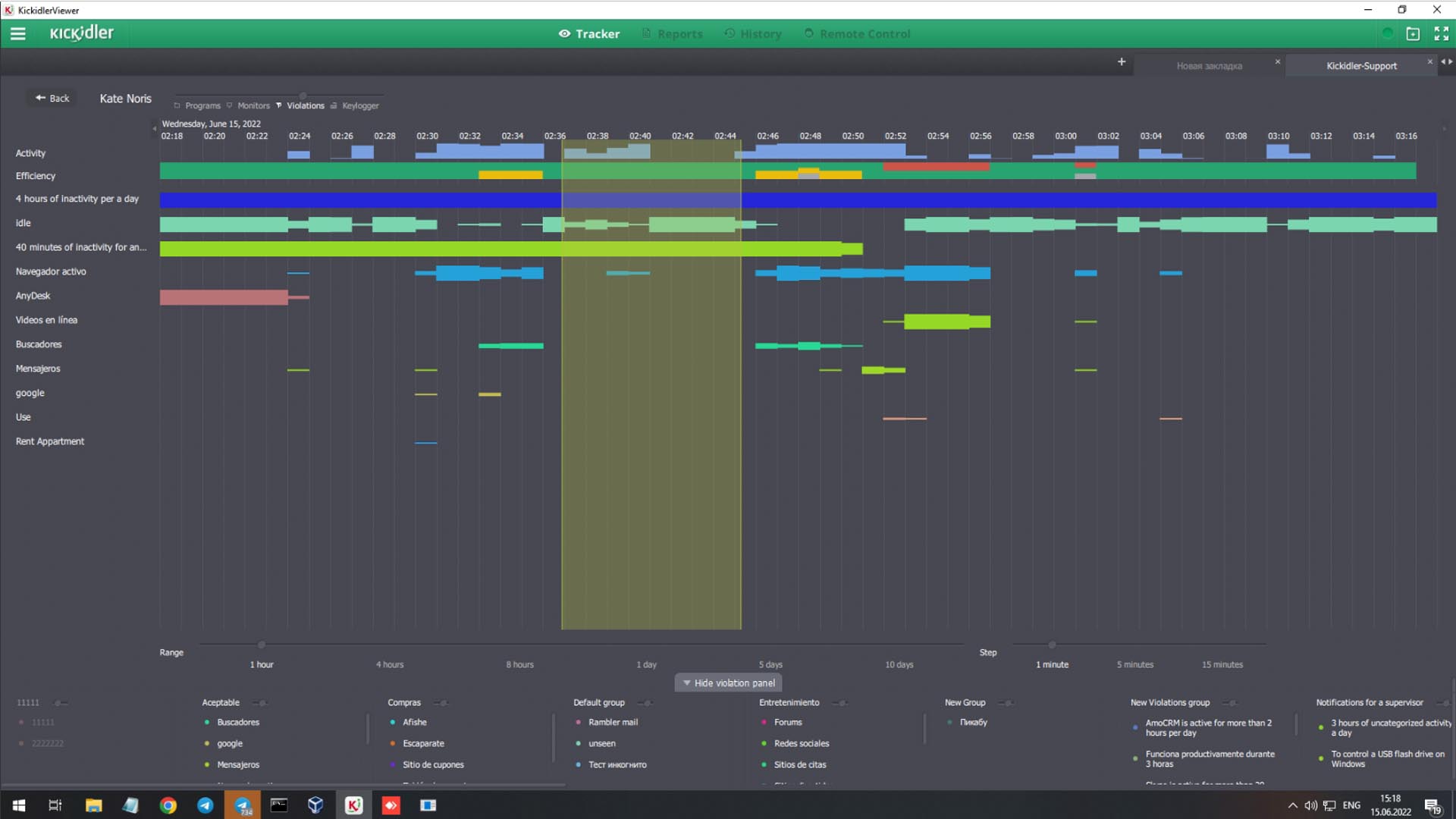
Task: Click the eye icon next to Tracker
Action: coord(563,33)
